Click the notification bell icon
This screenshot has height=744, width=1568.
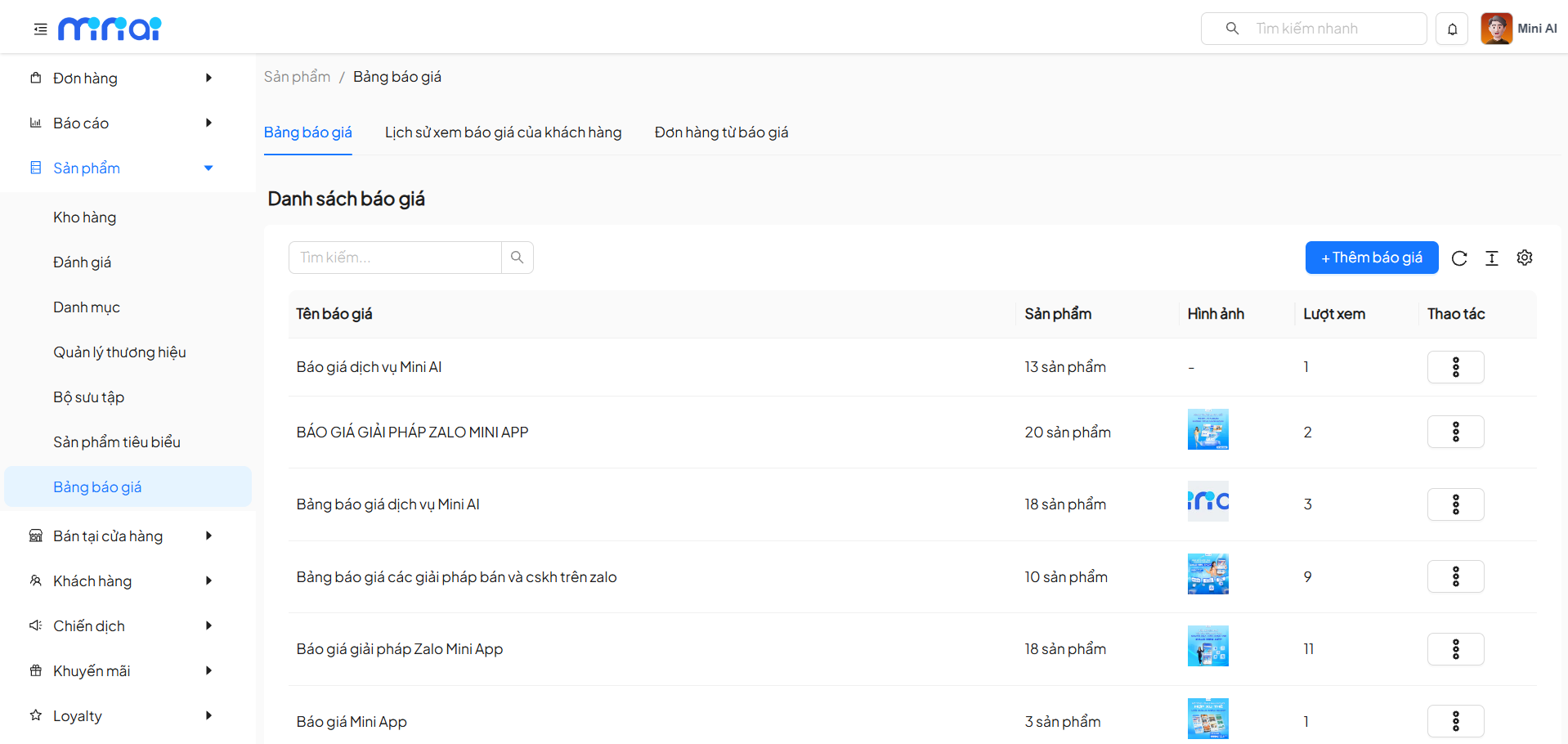[x=1452, y=29]
